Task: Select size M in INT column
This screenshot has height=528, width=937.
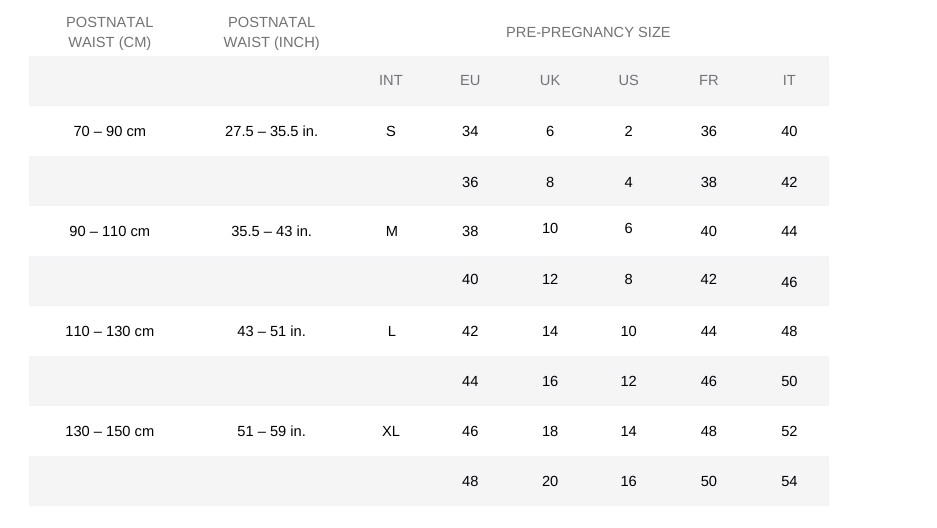Action: tap(391, 231)
